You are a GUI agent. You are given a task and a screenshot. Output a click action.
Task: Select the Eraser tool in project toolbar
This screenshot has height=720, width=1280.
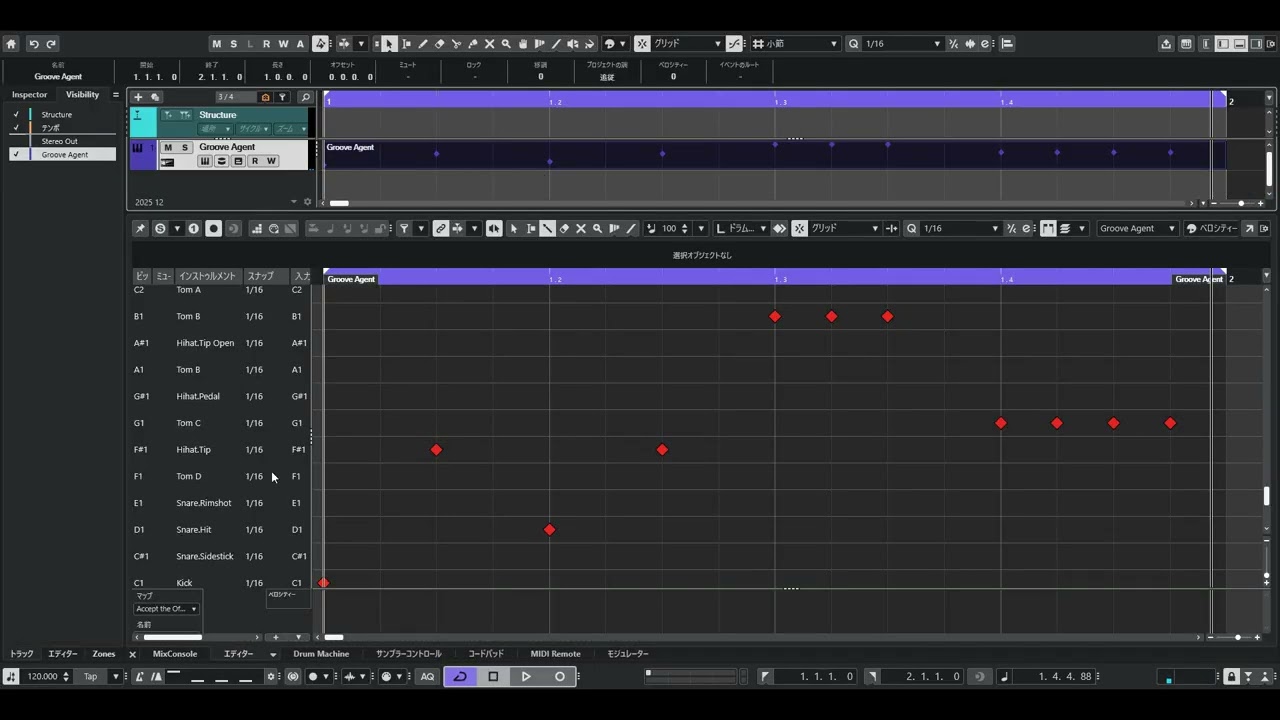pyautogui.click(x=439, y=44)
